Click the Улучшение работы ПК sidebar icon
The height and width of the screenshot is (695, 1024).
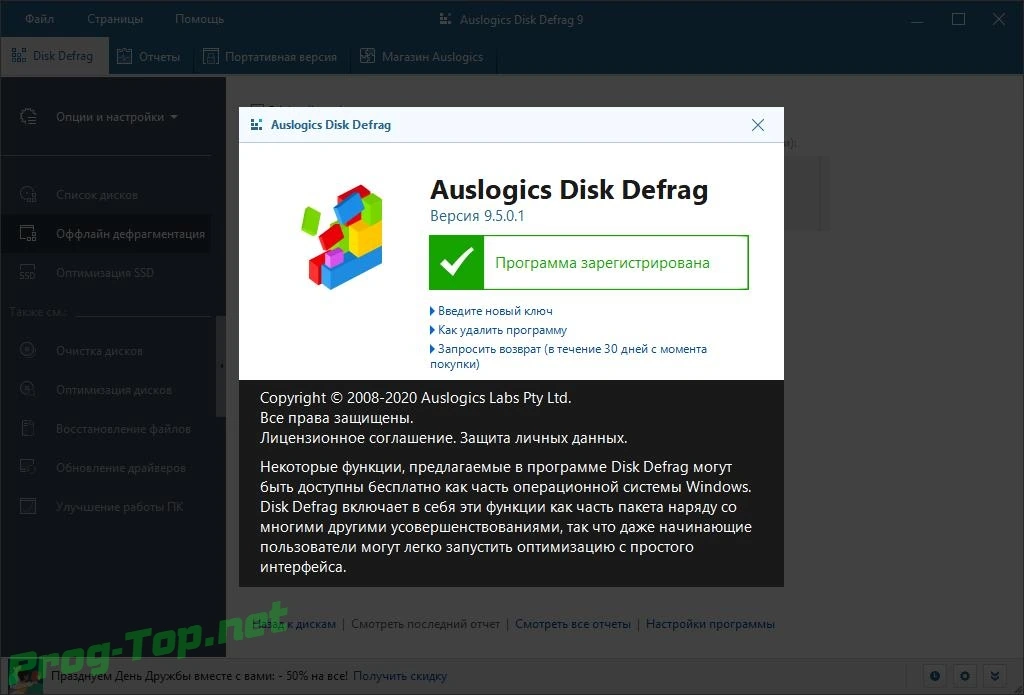point(27,506)
